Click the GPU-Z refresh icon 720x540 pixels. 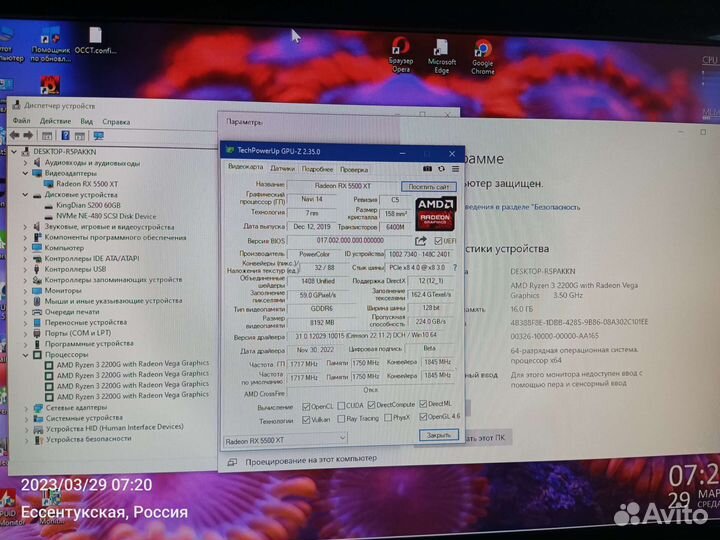click(x=442, y=169)
